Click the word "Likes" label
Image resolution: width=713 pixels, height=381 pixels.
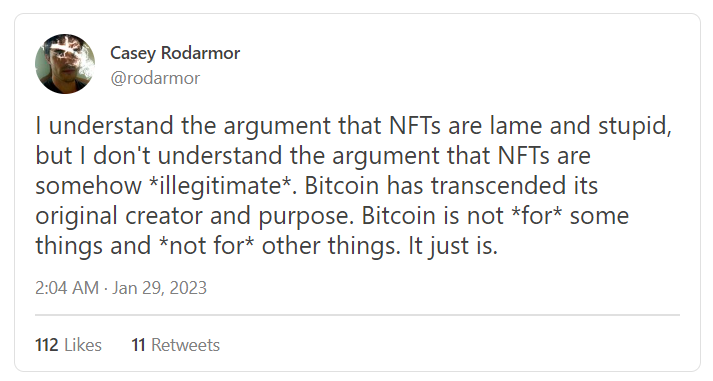pos(83,345)
